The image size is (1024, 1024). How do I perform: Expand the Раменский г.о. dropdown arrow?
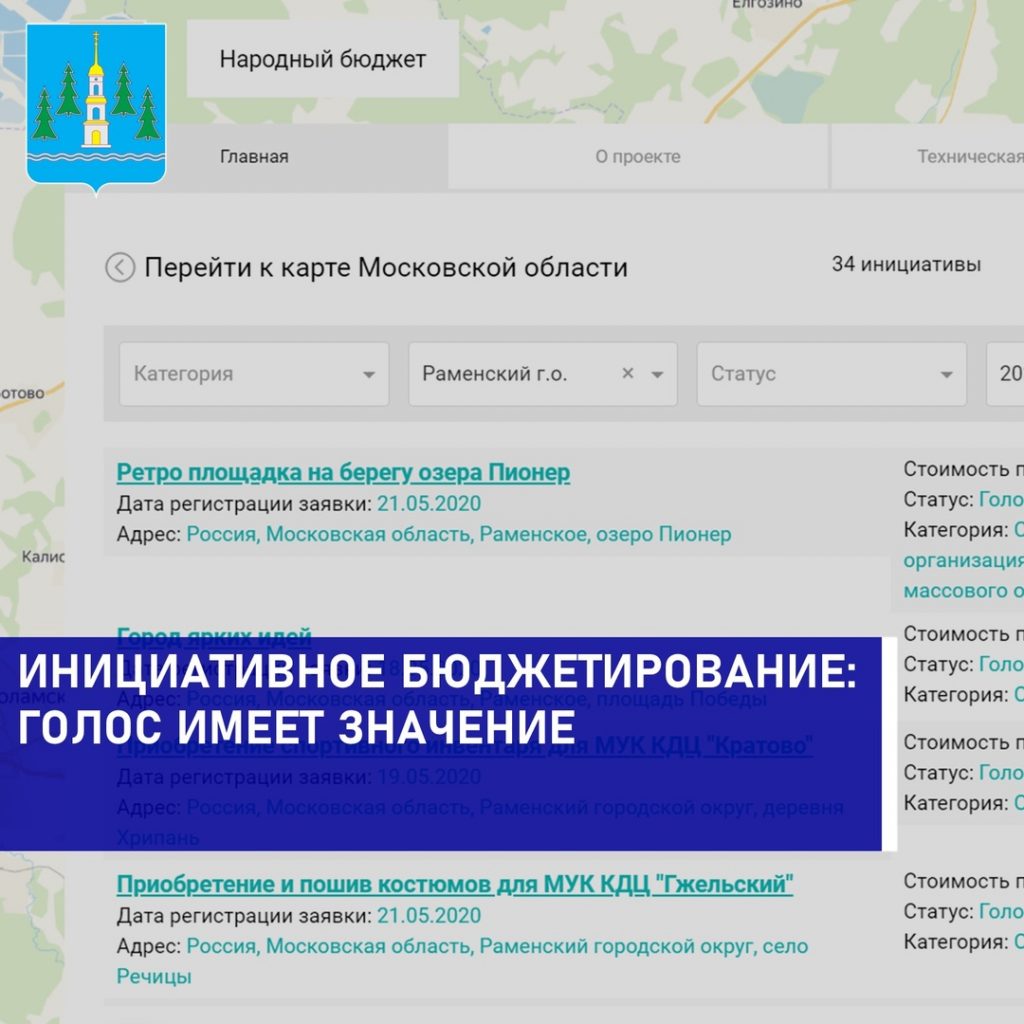[x=657, y=374]
